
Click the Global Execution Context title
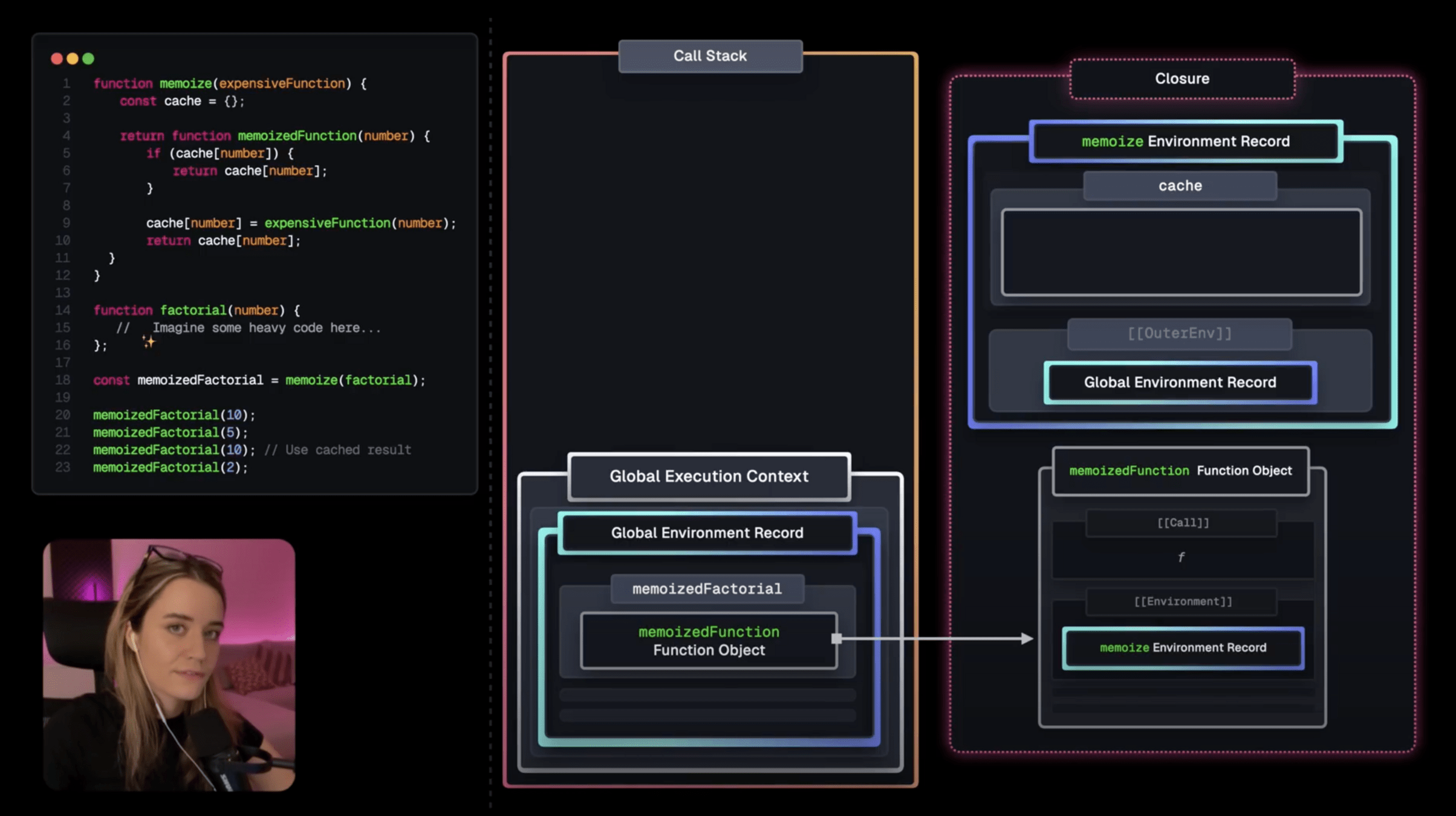click(x=709, y=476)
